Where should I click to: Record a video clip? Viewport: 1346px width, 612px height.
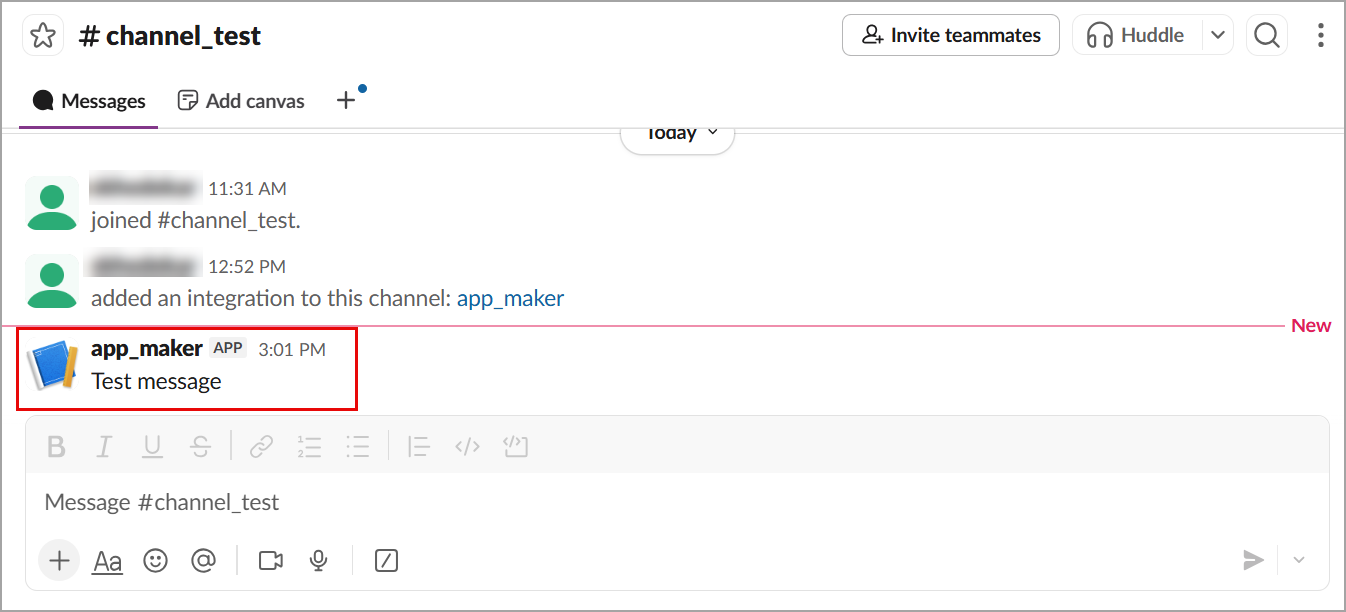click(x=270, y=561)
